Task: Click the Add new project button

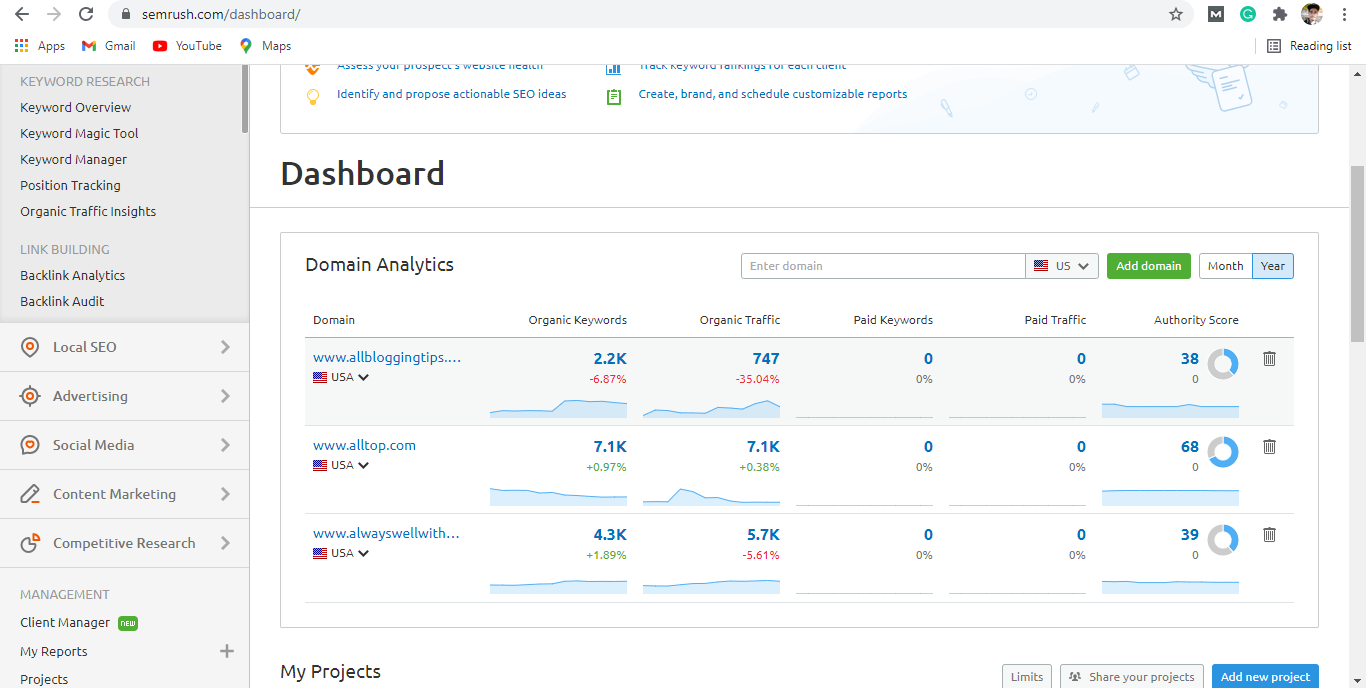Action: [x=1265, y=676]
